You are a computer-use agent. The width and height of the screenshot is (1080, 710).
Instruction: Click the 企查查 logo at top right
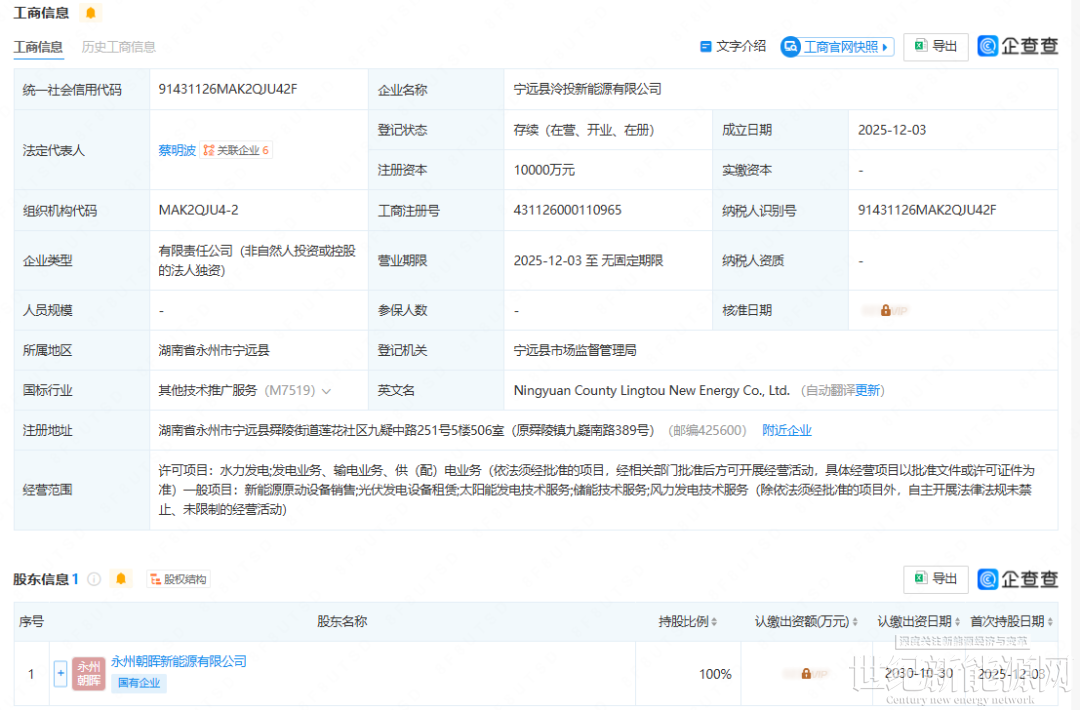coord(1017,46)
